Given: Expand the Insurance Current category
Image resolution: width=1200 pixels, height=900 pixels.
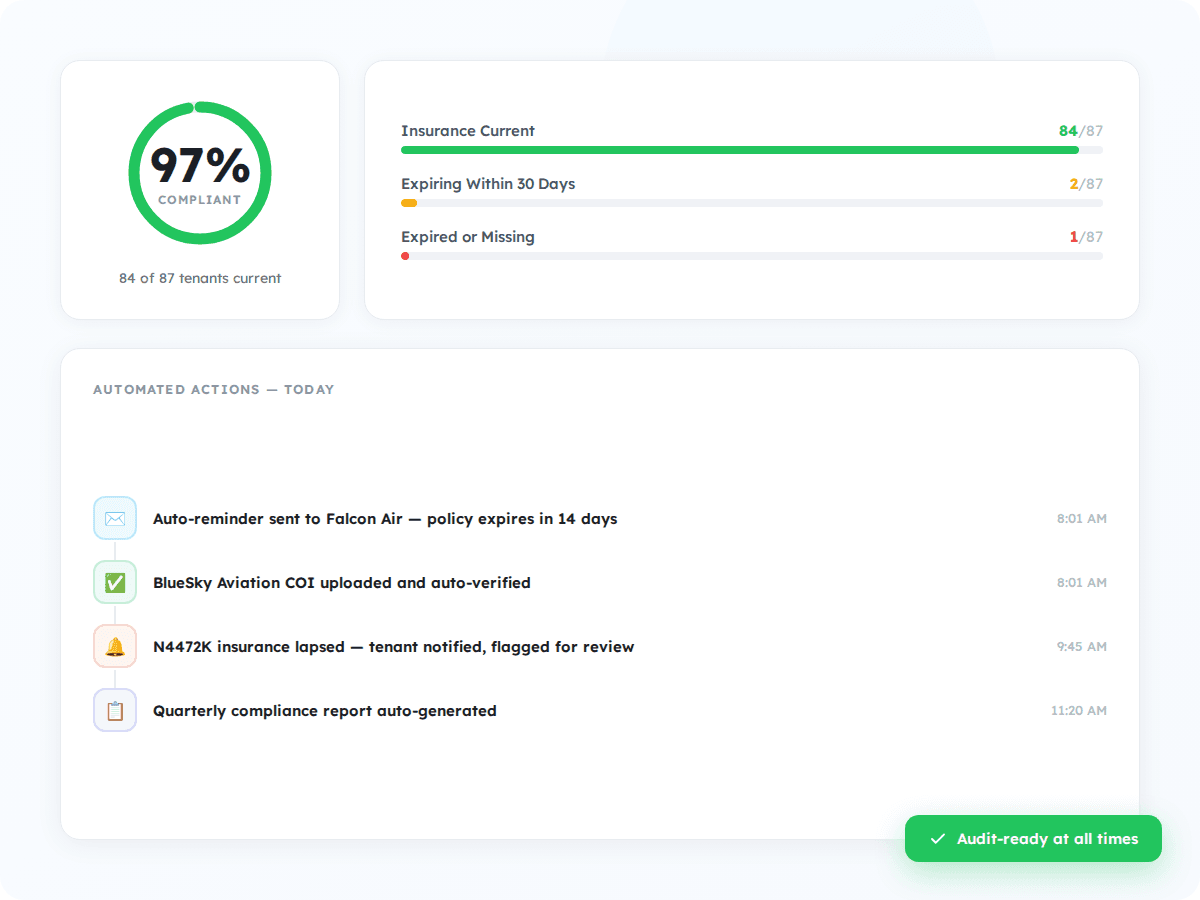Looking at the screenshot, I should click(467, 131).
